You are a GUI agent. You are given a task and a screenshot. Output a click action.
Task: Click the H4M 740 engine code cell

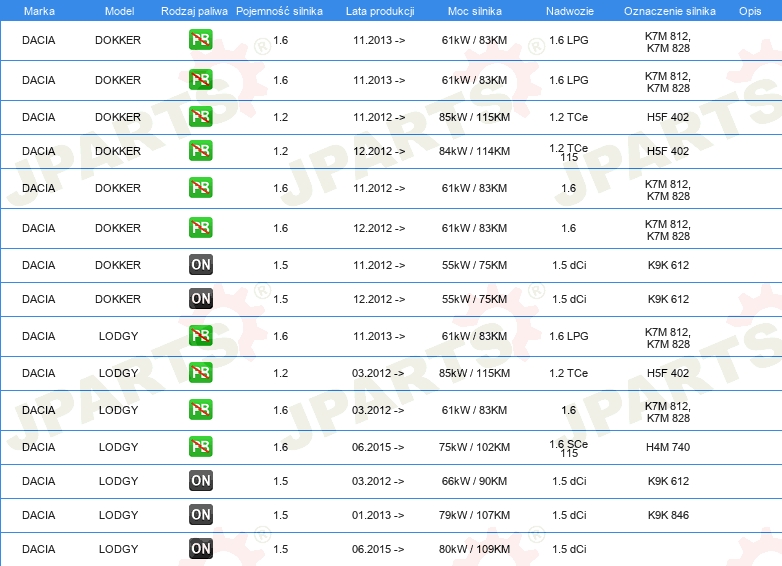point(668,447)
